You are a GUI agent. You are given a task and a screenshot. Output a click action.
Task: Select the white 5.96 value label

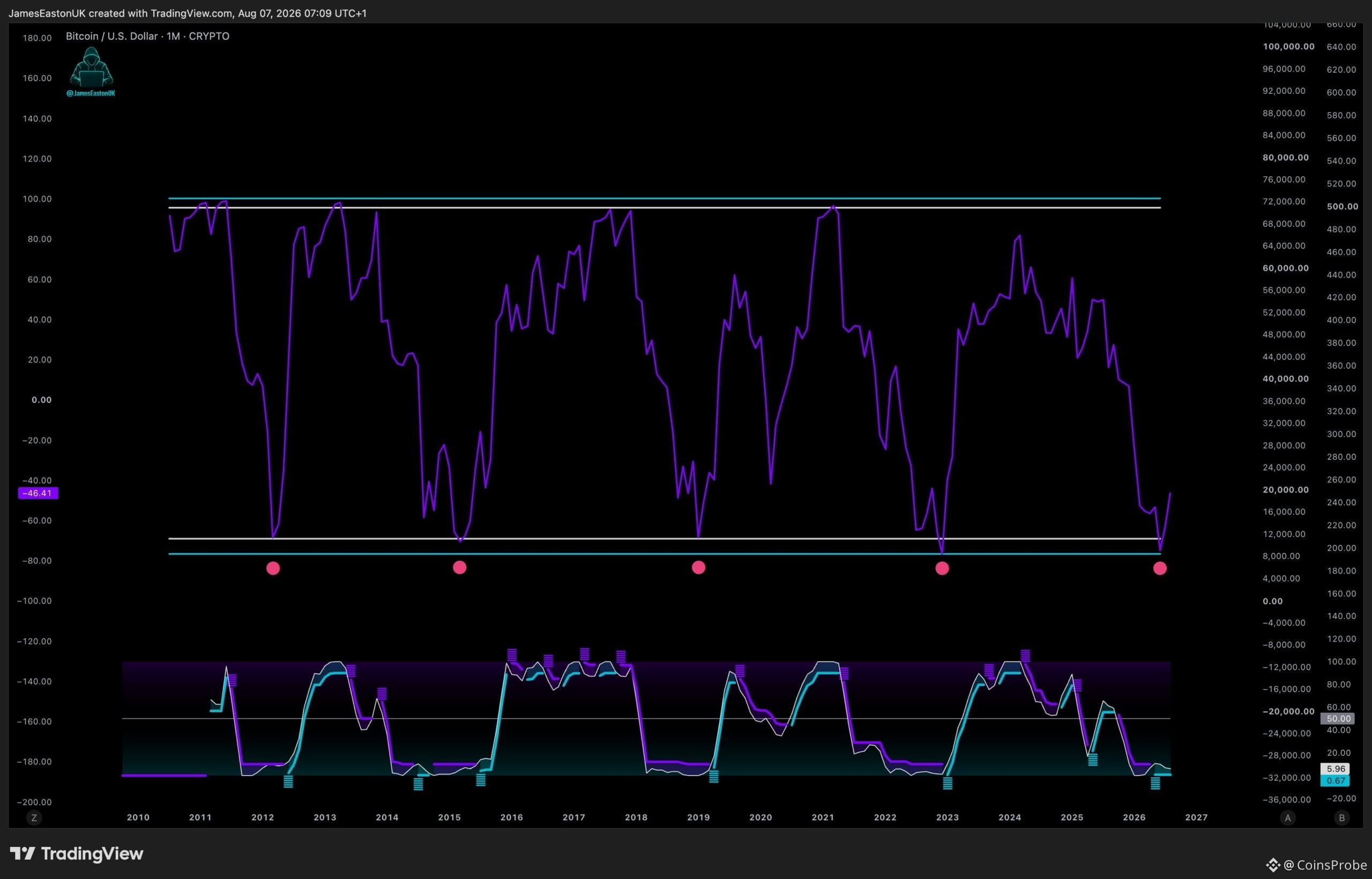(x=1336, y=769)
